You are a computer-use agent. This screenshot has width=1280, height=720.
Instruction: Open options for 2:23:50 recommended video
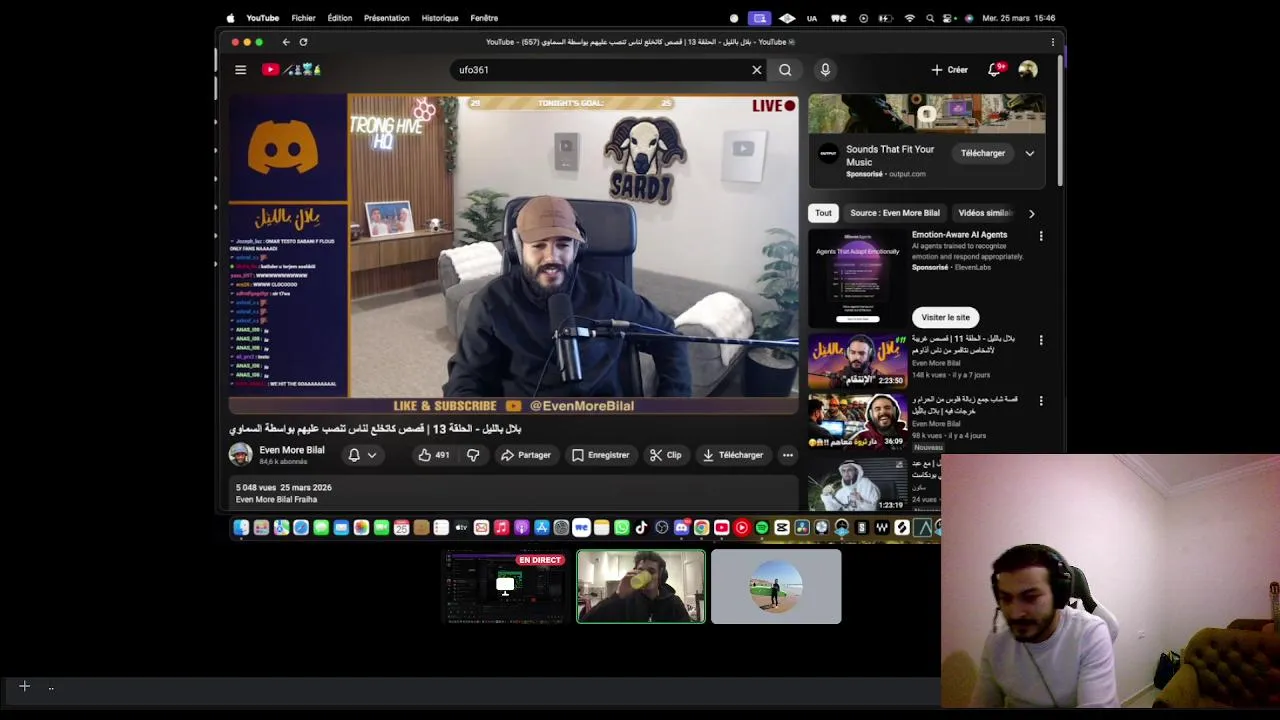click(x=1041, y=340)
